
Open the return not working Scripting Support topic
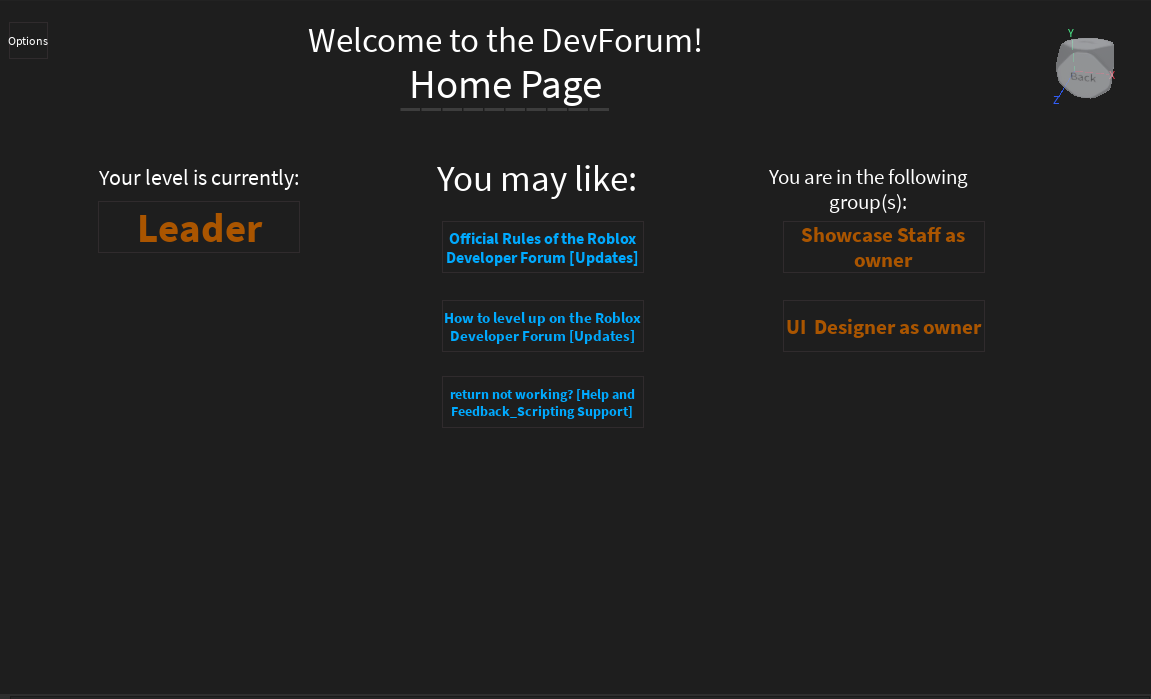point(542,402)
